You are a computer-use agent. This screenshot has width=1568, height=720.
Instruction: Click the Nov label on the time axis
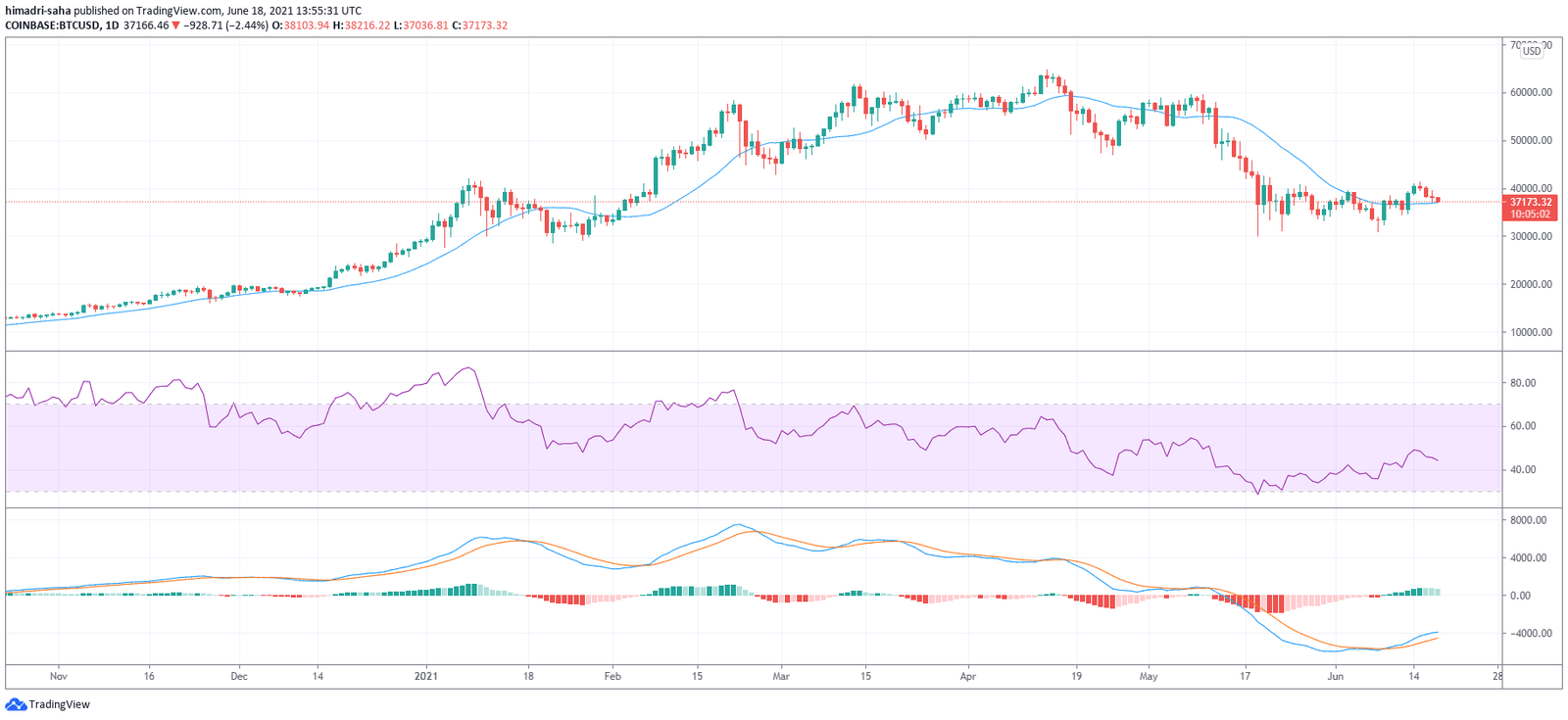58,676
